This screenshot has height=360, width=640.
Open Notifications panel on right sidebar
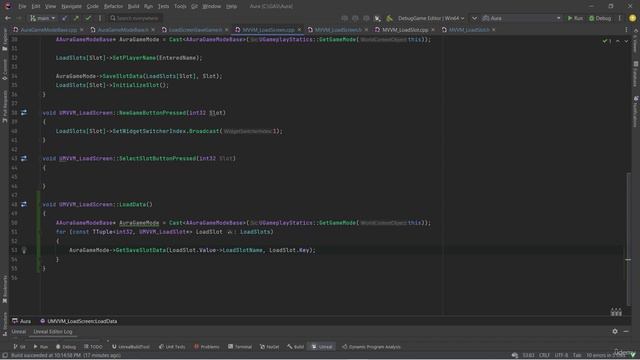tap(636, 112)
